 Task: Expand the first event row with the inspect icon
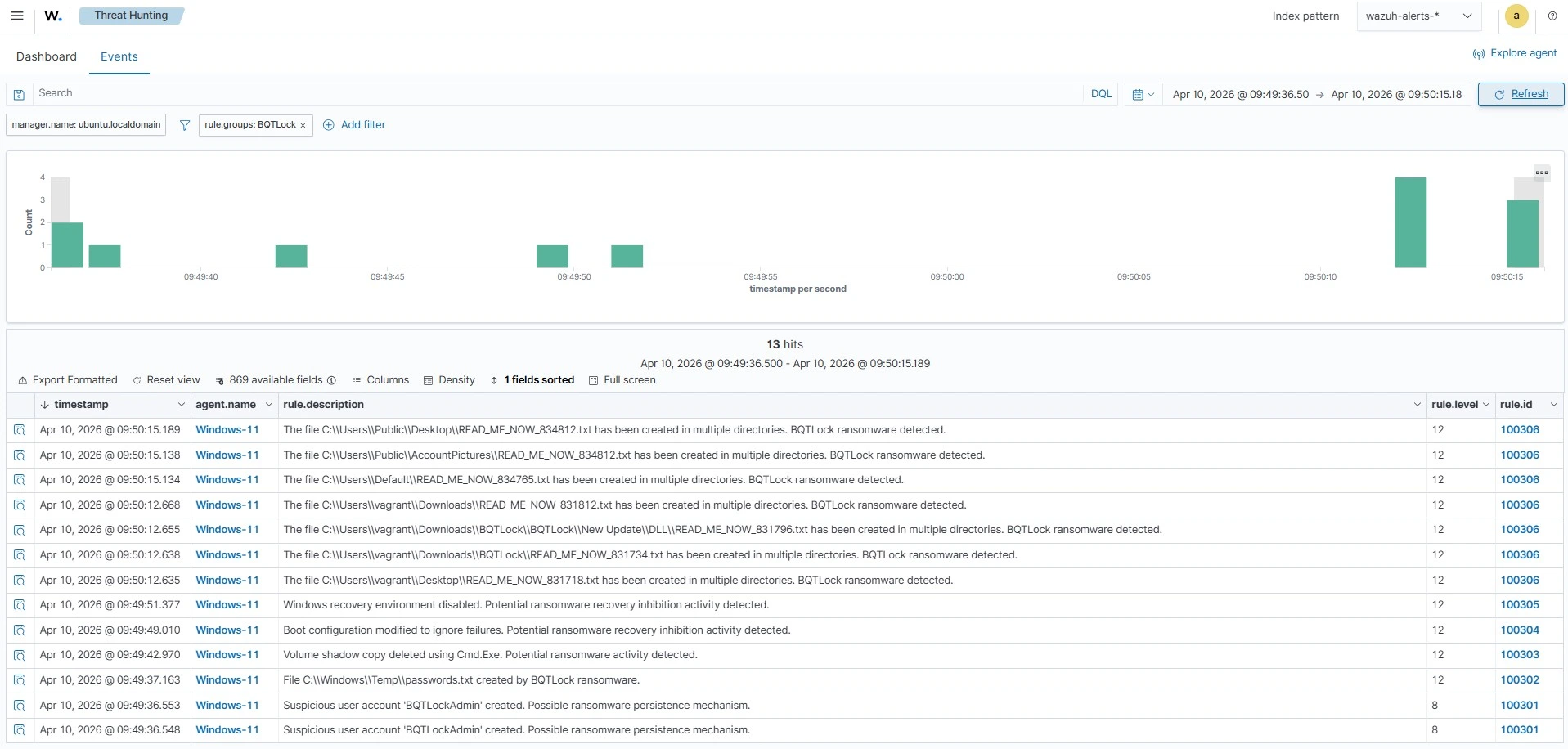(19, 429)
